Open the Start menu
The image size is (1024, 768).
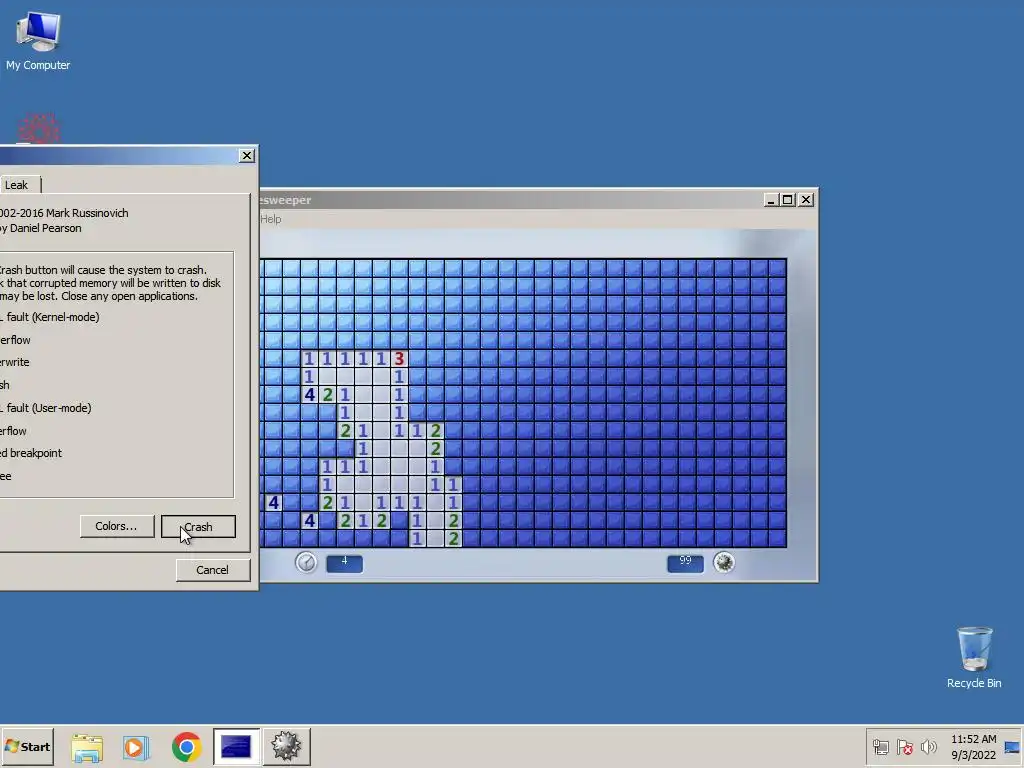pyautogui.click(x=27, y=746)
